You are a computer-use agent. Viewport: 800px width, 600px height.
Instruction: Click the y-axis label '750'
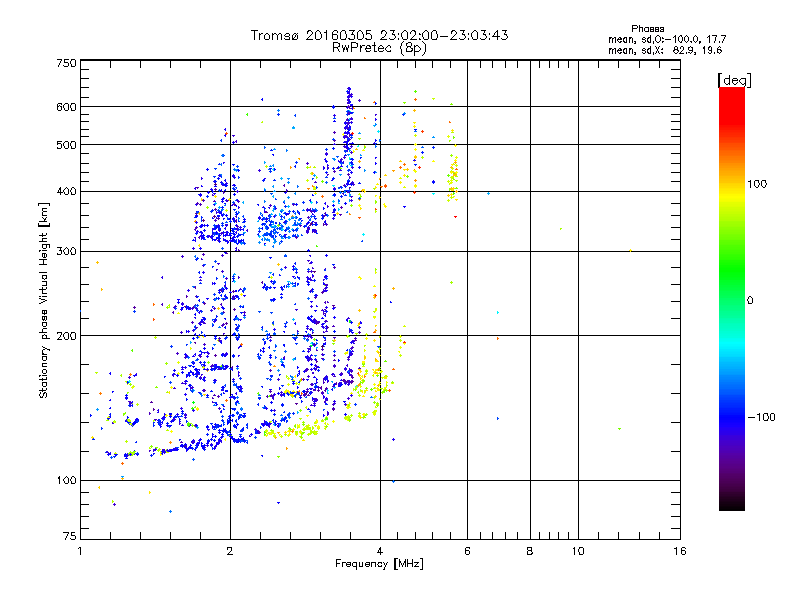coord(66,63)
